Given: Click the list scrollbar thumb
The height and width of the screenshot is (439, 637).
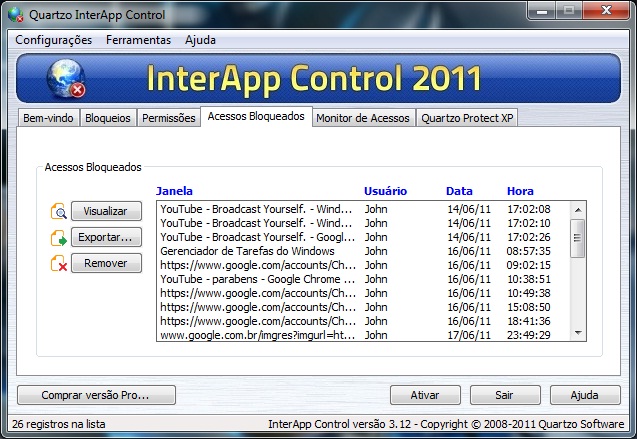Looking at the screenshot, I should tap(577, 238).
